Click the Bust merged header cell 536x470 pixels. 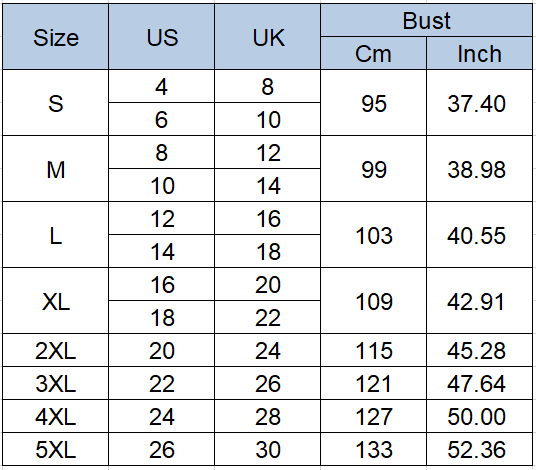coord(426,20)
